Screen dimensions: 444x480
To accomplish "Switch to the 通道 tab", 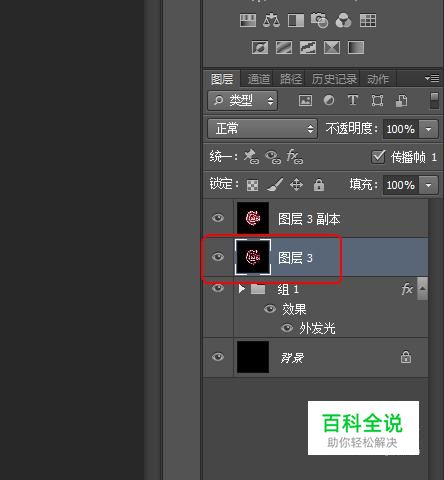I will pos(258,79).
